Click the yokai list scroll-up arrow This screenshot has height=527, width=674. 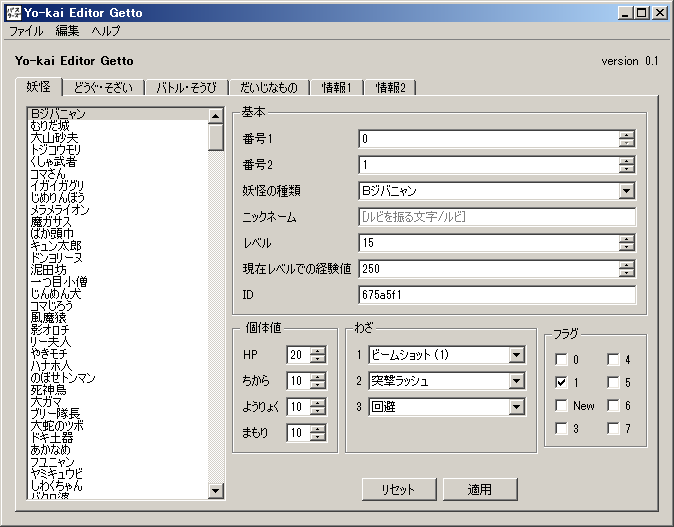tap(215, 116)
